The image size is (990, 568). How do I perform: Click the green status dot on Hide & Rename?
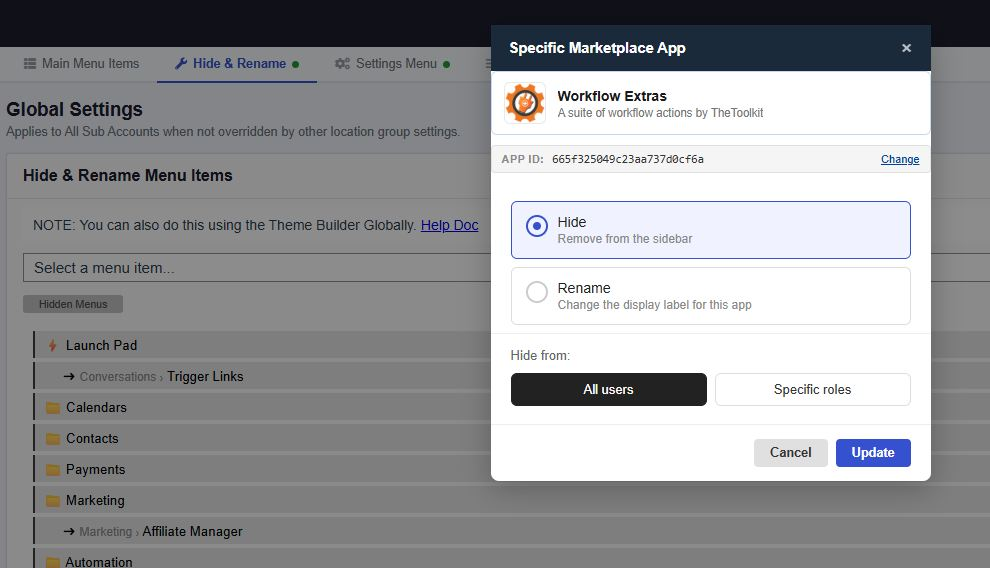click(x=295, y=64)
